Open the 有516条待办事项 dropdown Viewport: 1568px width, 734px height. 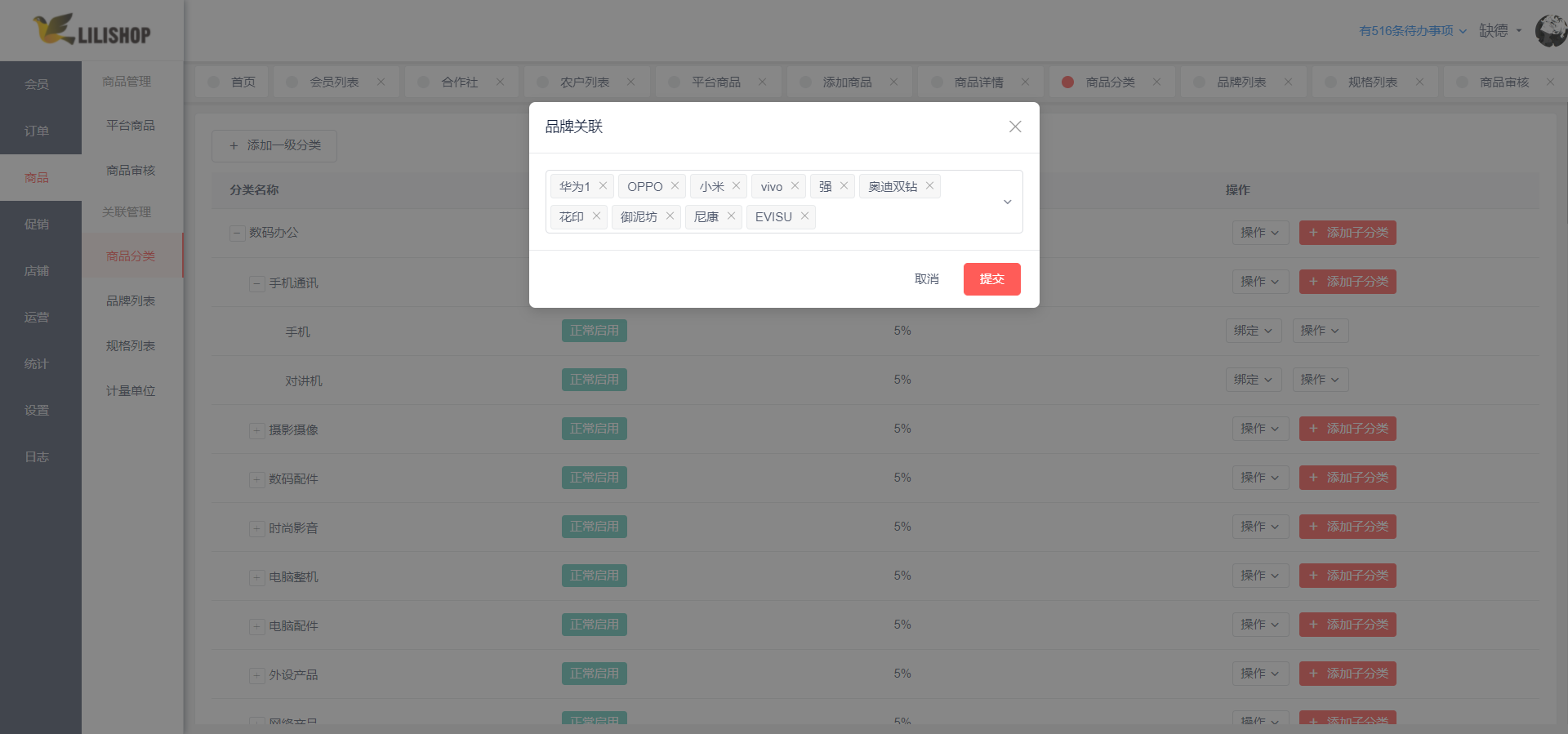1413,31
